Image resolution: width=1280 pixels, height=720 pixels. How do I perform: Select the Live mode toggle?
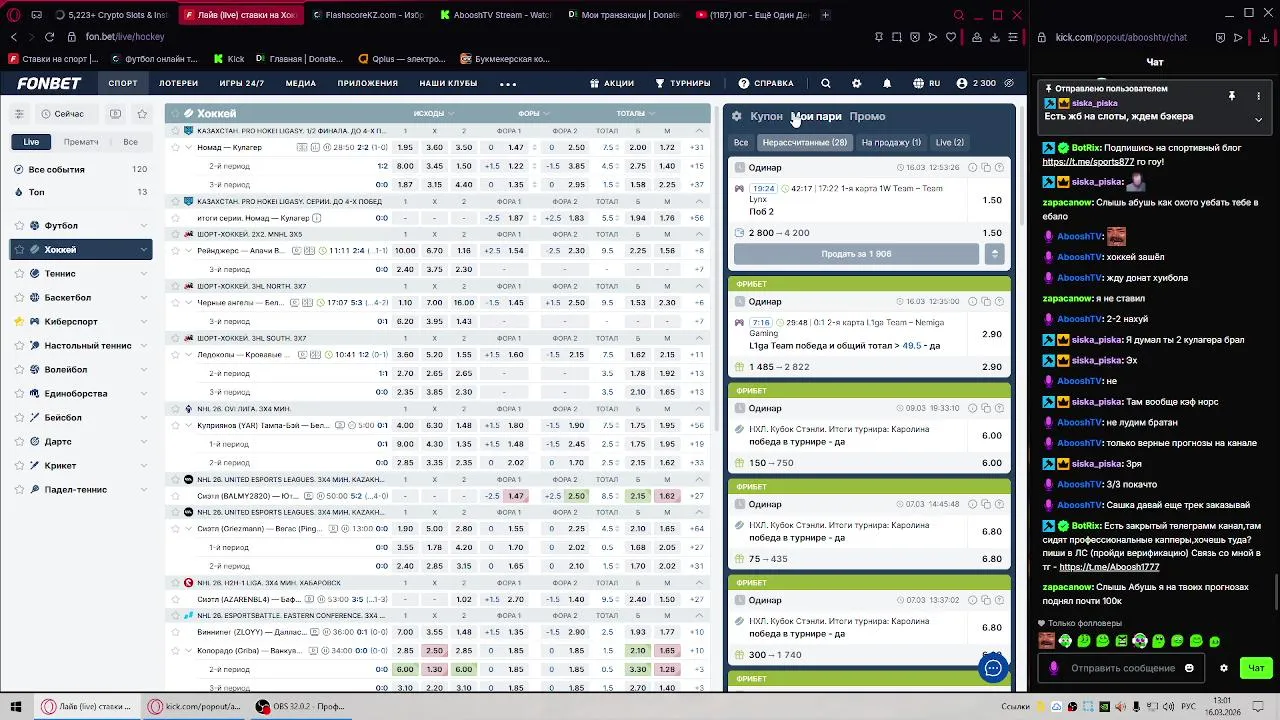point(32,142)
